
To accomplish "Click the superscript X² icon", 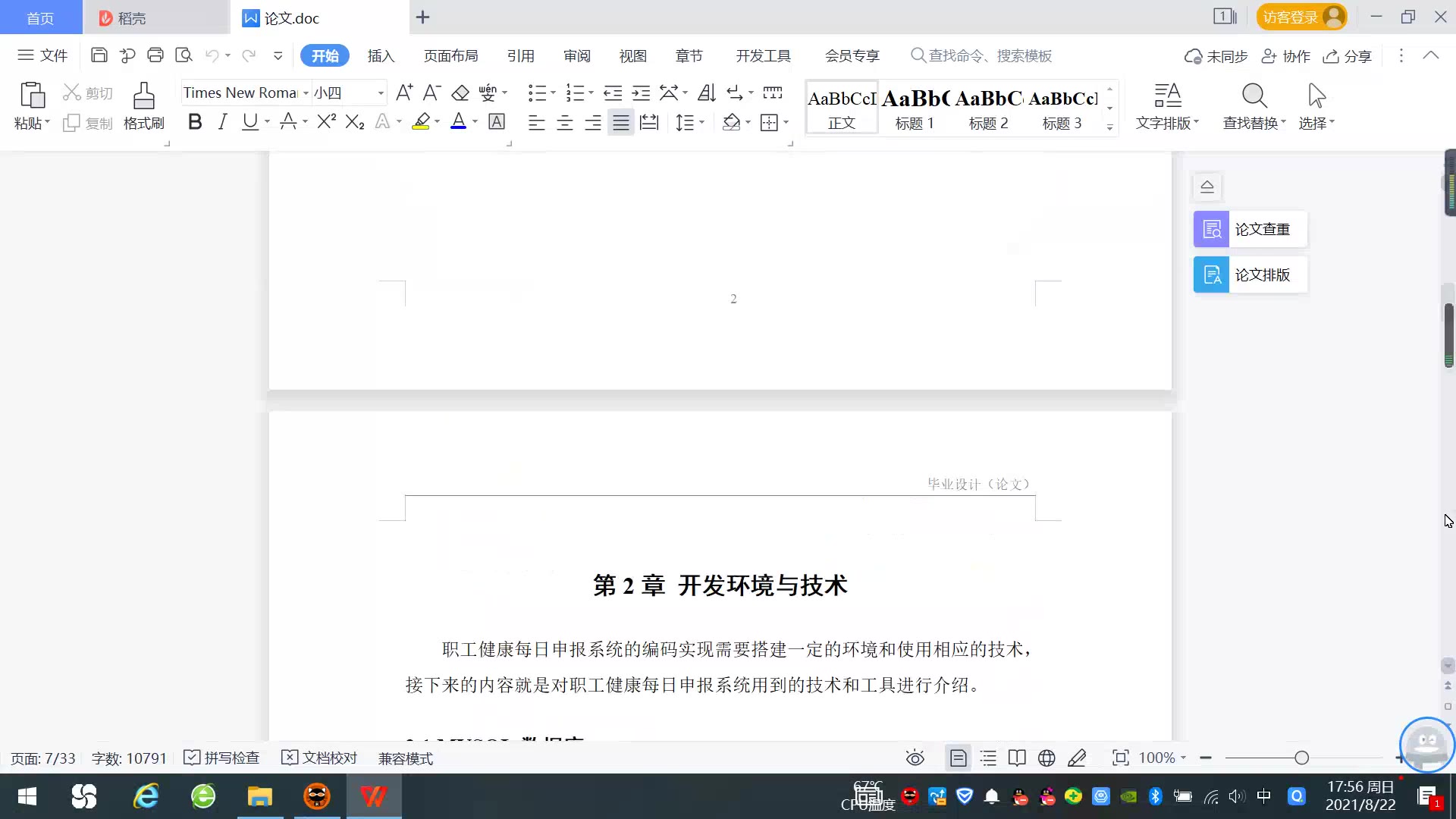I will pos(326,122).
